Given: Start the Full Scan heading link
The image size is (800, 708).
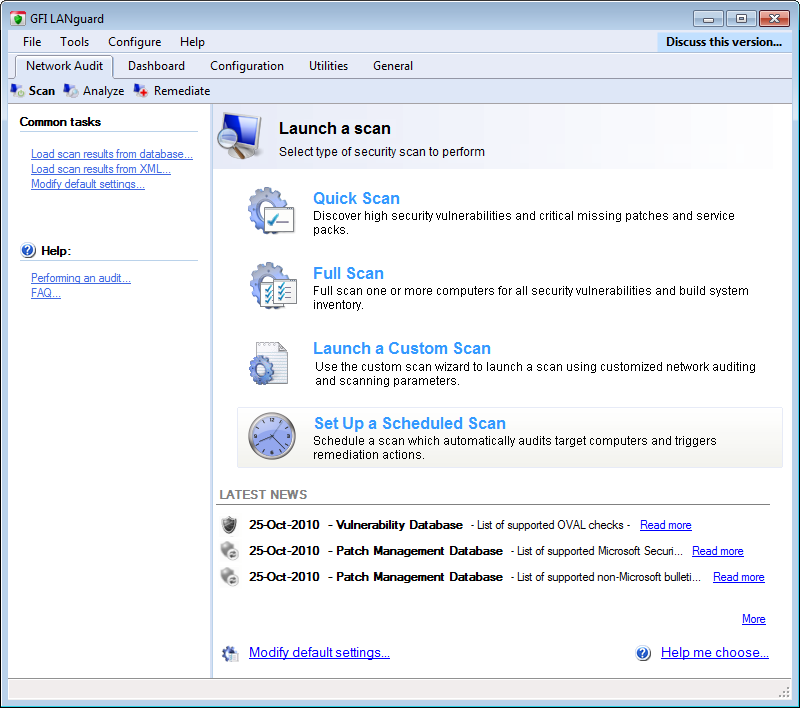Looking at the screenshot, I should pyautogui.click(x=348, y=273).
